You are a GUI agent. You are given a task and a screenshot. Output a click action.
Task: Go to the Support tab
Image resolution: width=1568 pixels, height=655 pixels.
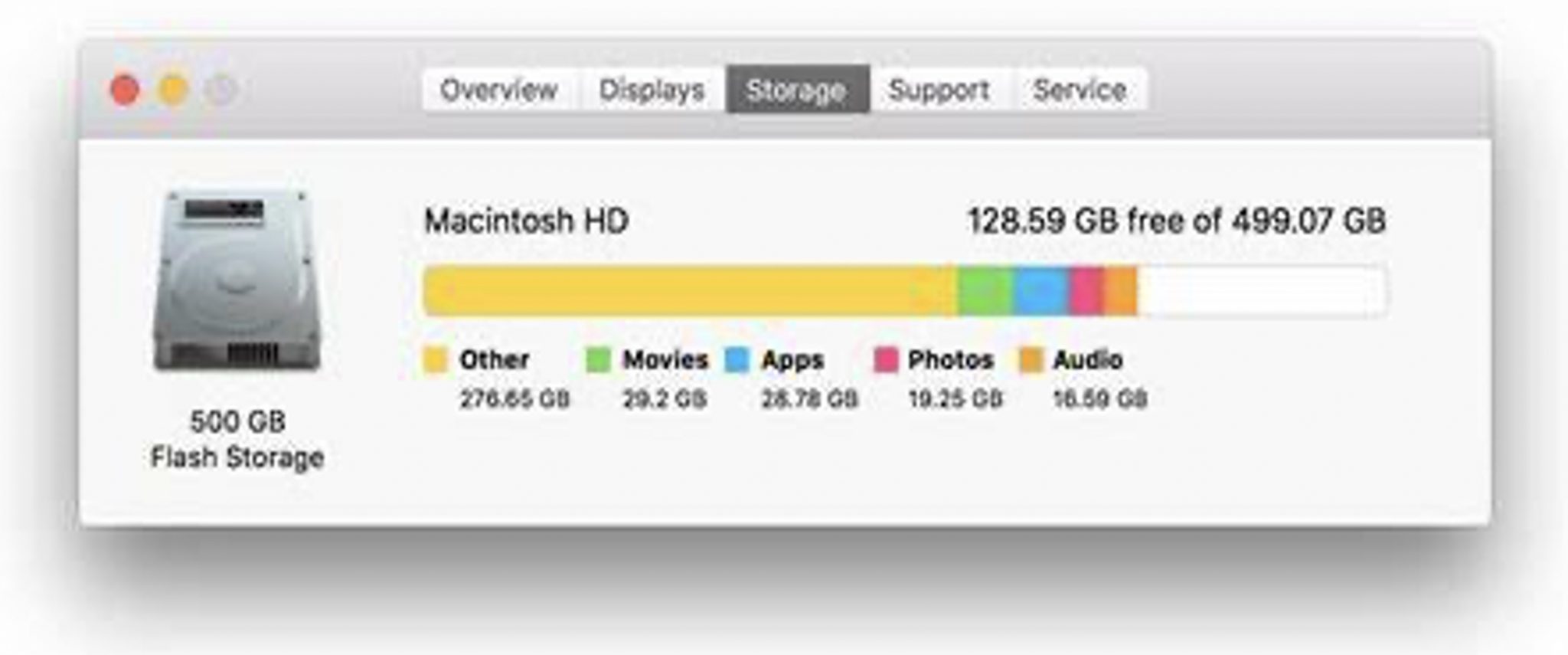pyautogui.click(x=939, y=90)
